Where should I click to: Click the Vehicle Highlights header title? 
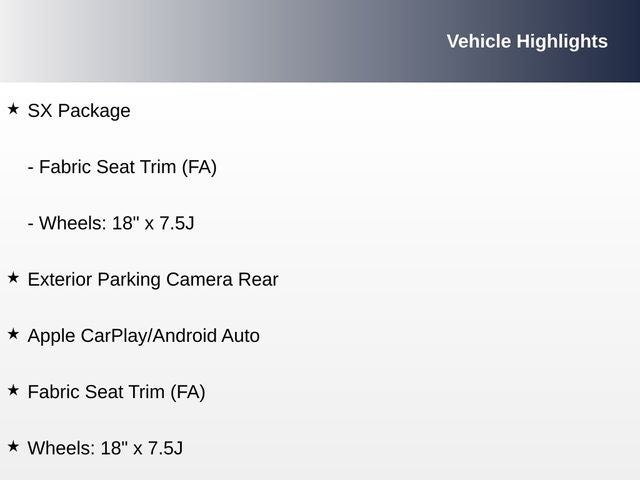pyautogui.click(x=526, y=41)
